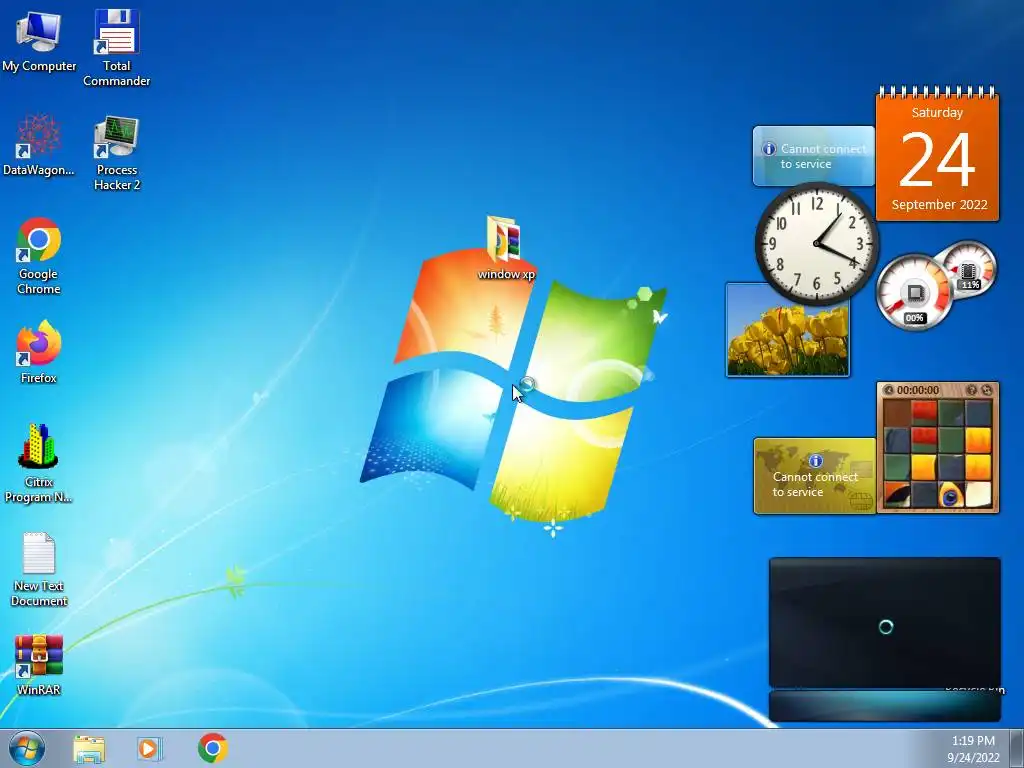Screen dimensions: 1024x768
Task: Click the picture puzzle timer 00:00:00
Action: click(x=918, y=390)
